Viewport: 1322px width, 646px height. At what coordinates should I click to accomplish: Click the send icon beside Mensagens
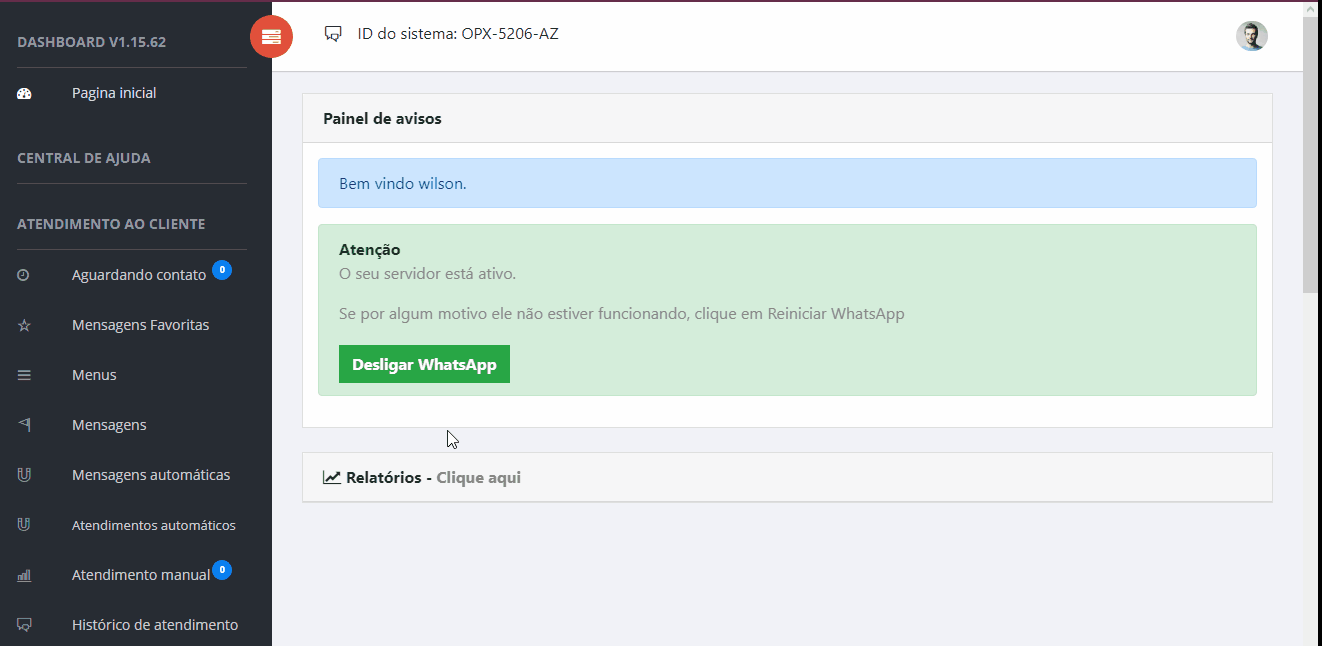pyautogui.click(x=25, y=425)
